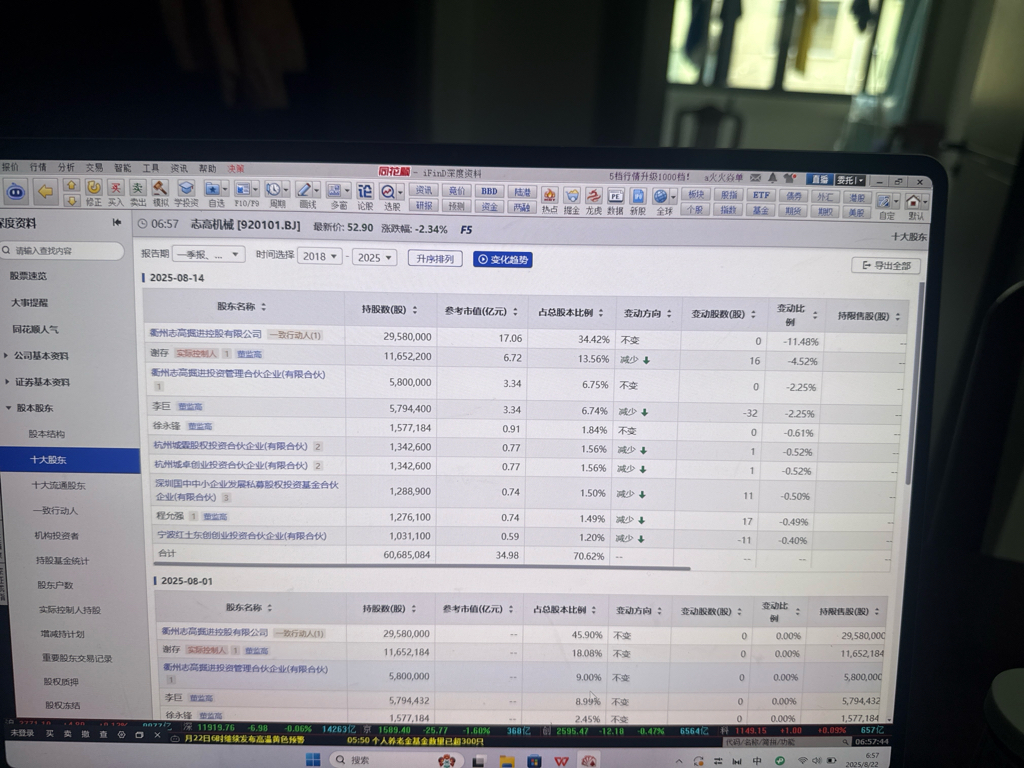Collapse the 深度资料 sidebar panel

pyautogui.click(x=117, y=223)
